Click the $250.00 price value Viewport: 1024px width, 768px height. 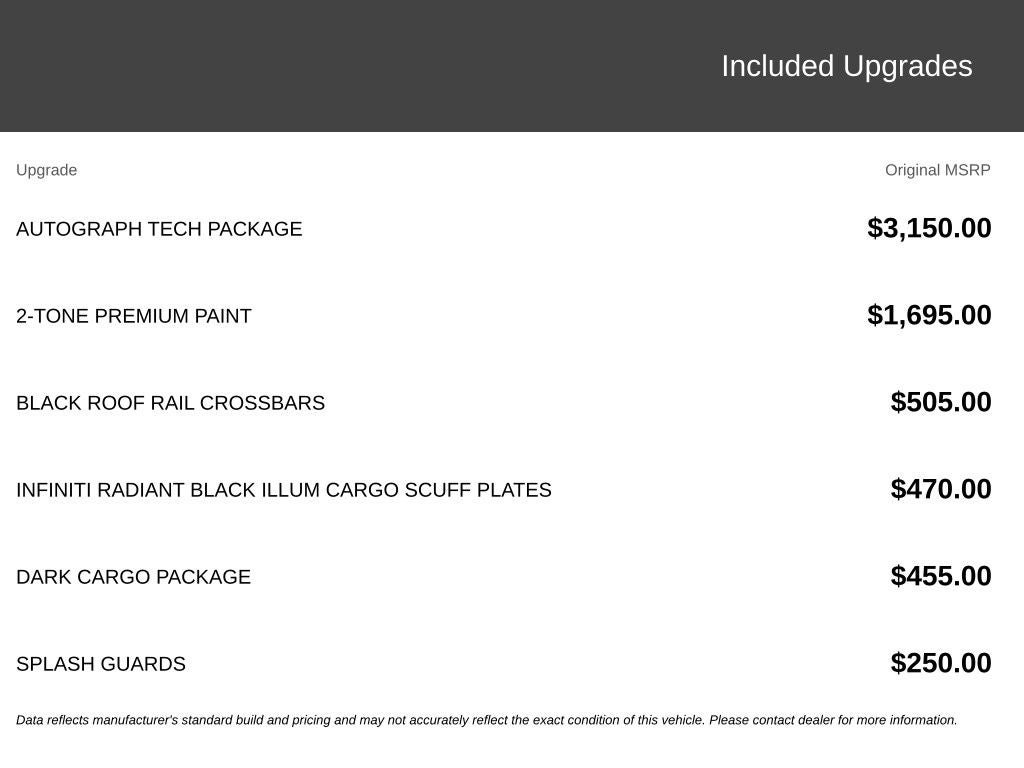tap(940, 662)
